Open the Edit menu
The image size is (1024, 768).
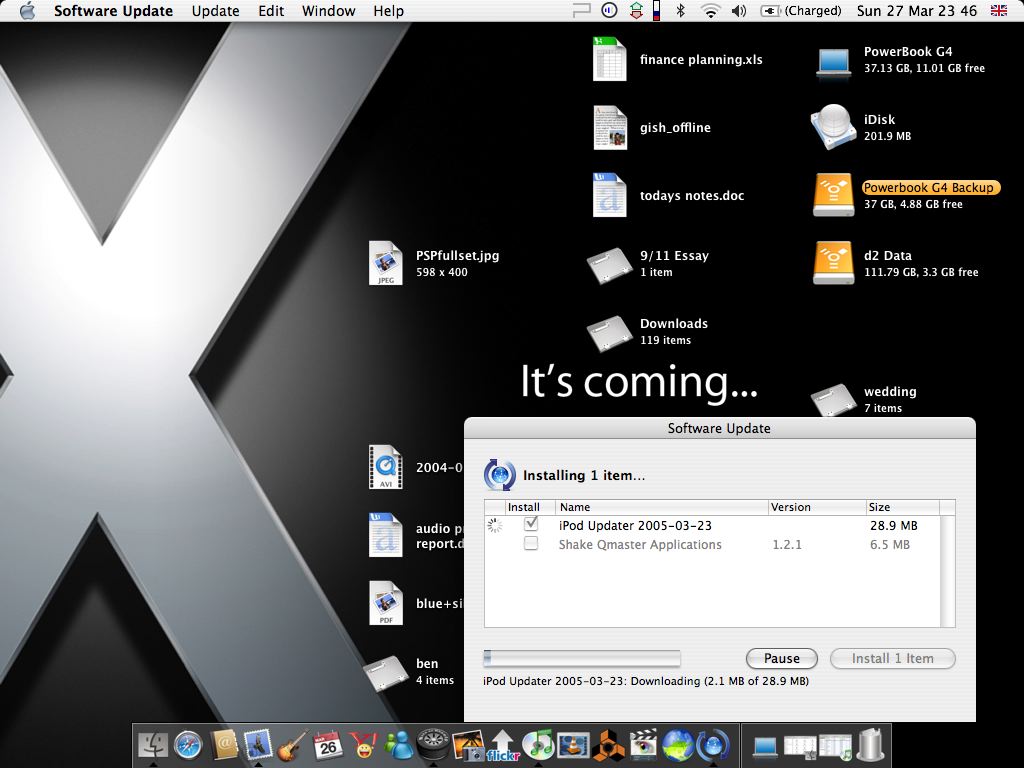coord(271,11)
